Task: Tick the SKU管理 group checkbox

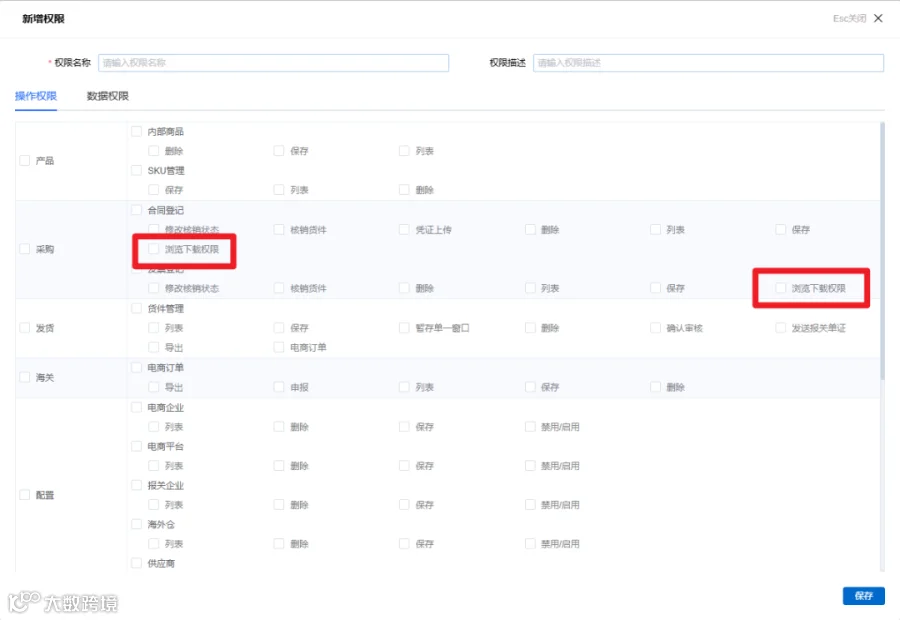Action: pyautogui.click(x=137, y=170)
